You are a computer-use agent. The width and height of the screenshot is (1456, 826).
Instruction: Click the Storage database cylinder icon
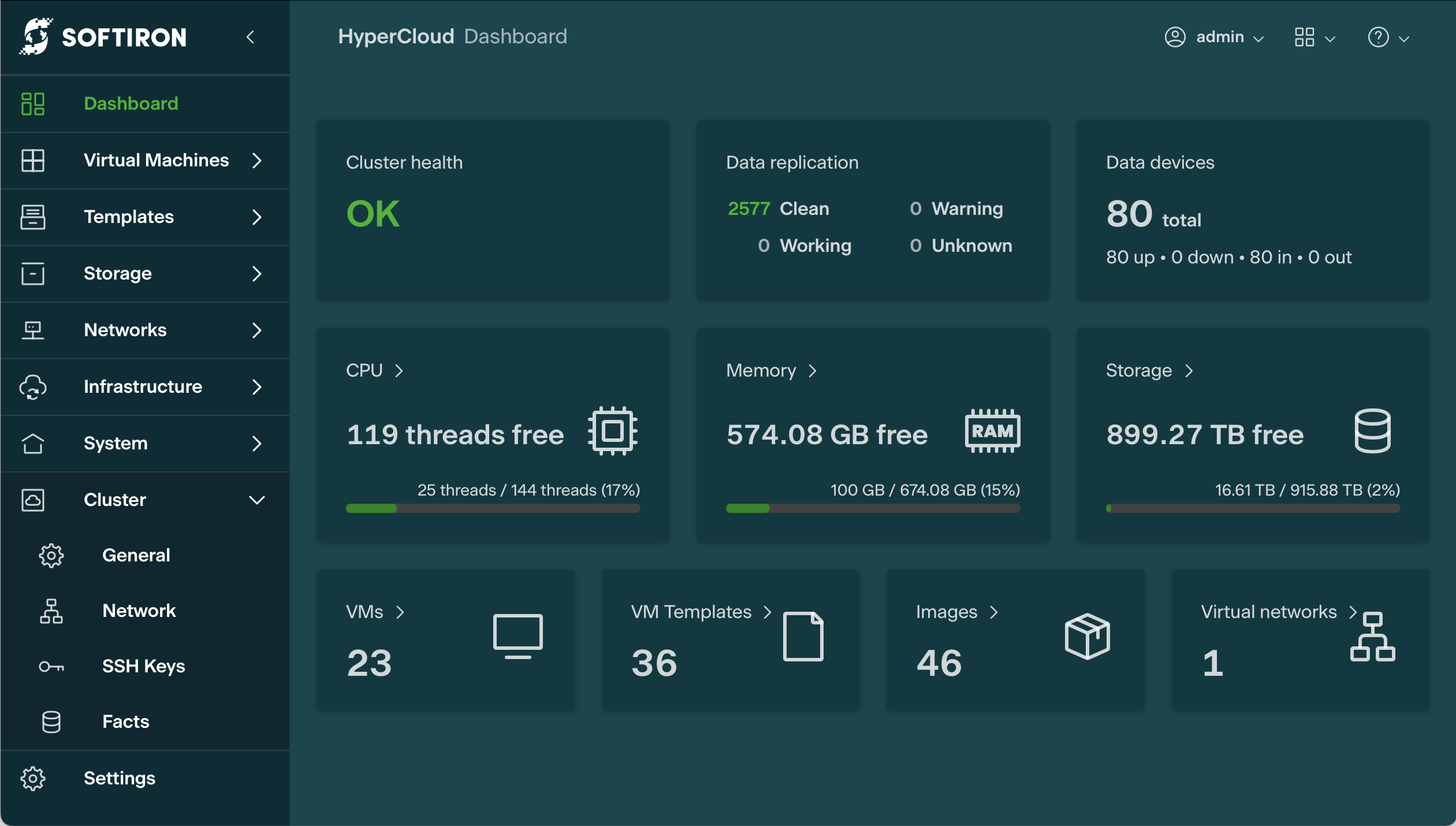pyautogui.click(x=1372, y=431)
